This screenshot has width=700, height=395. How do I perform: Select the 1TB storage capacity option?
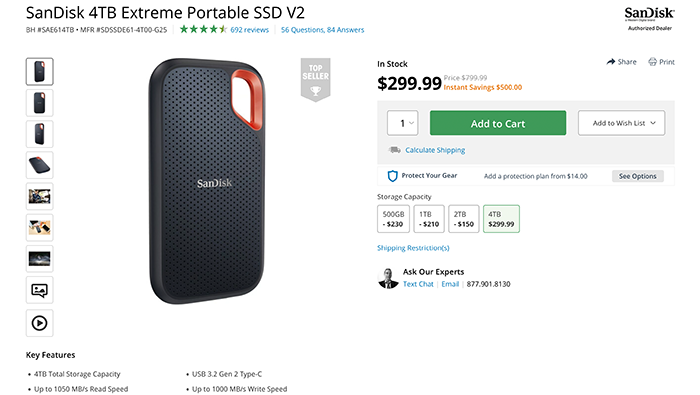tap(429, 219)
